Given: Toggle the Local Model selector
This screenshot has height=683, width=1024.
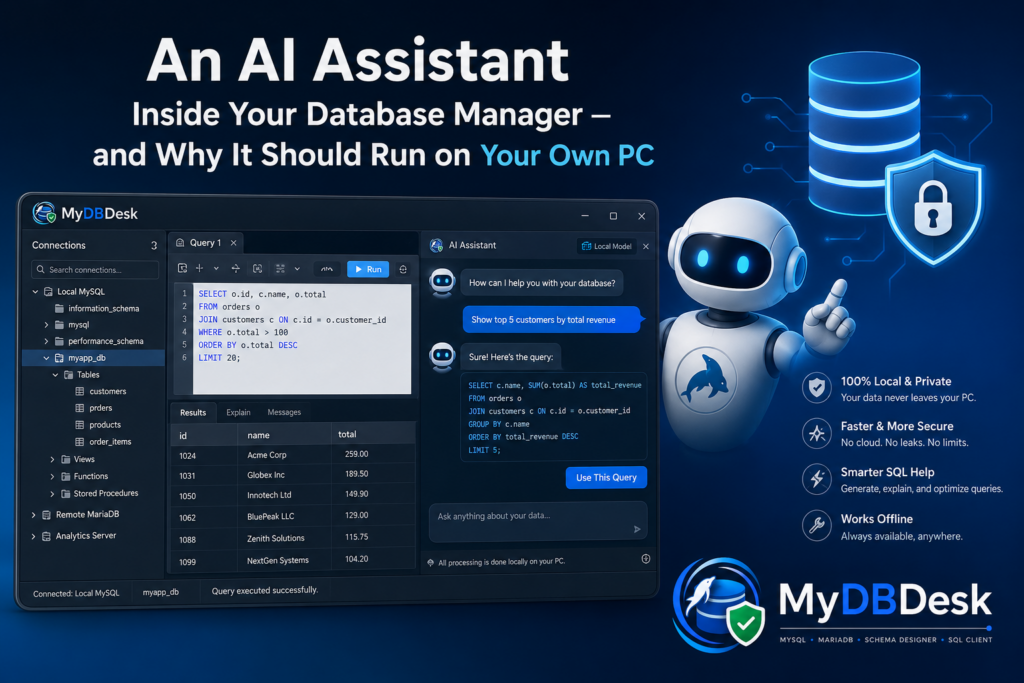Looking at the screenshot, I should 607,246.
